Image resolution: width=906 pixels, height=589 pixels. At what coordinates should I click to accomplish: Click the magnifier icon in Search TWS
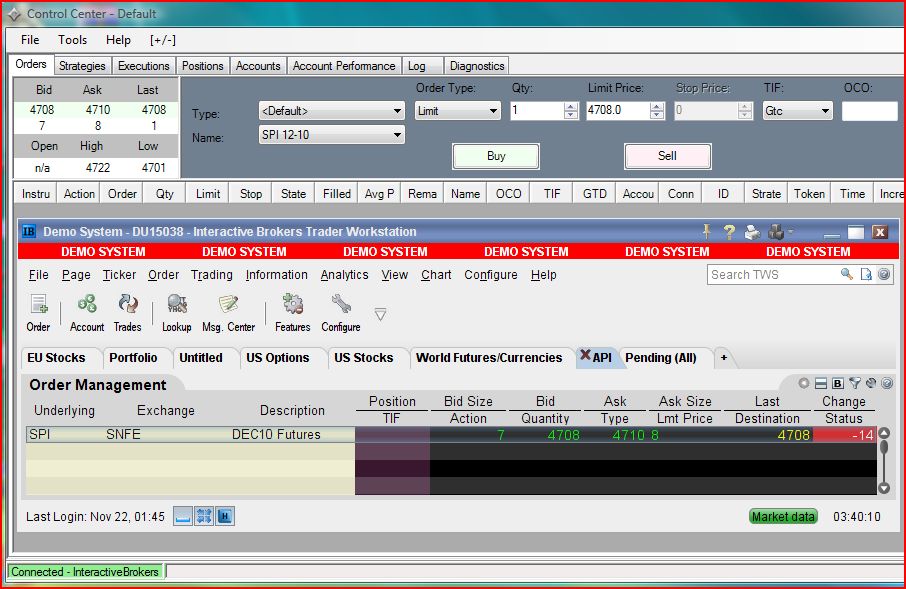pos(846,275)
